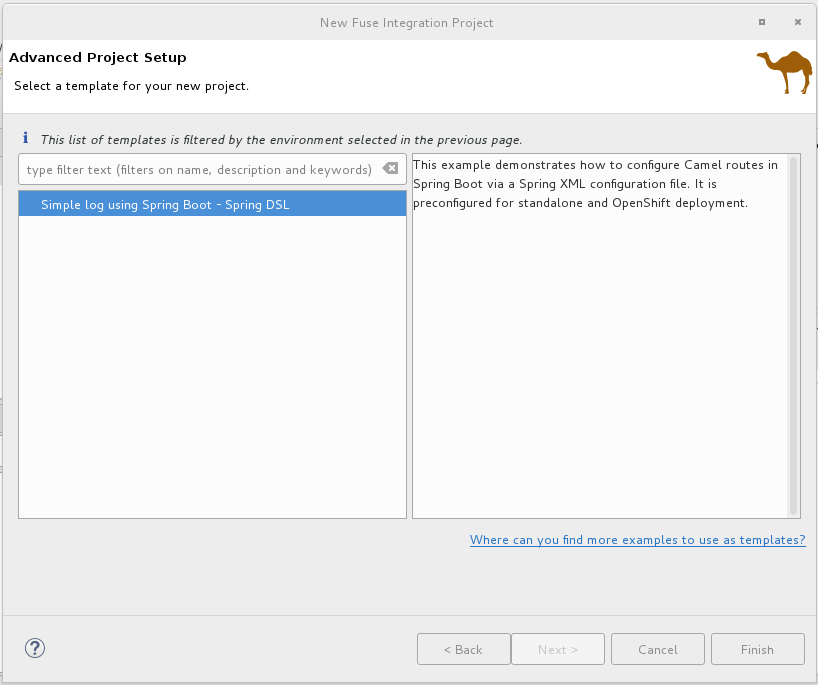Cancel the new project wizard
This screenshot has width=818, height=685.
coord(657,649)
